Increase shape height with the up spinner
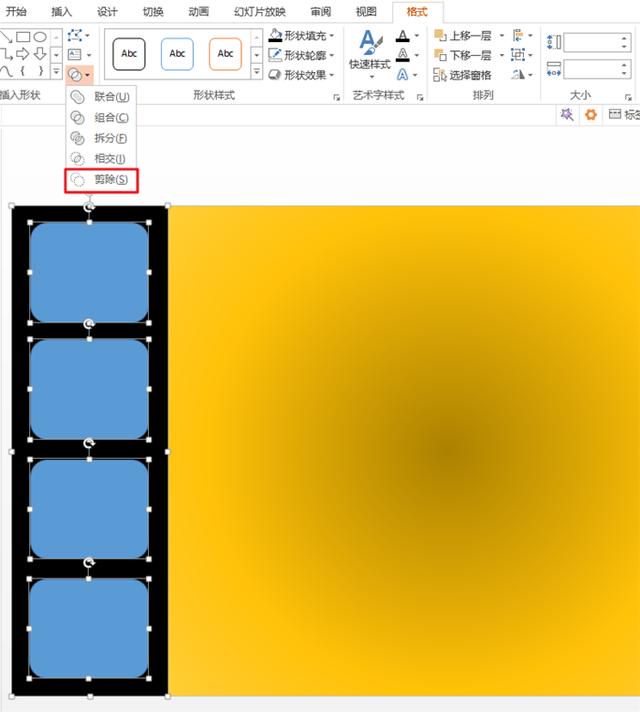The height and width of the screenshot is (712, 640). pos(625,38)
